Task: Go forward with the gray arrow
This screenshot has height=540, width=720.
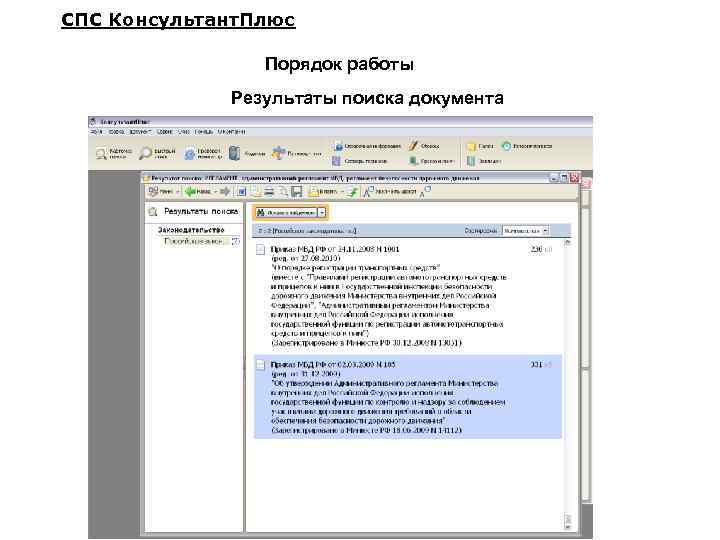Action: pyautogui.click(x=225, y=191)
